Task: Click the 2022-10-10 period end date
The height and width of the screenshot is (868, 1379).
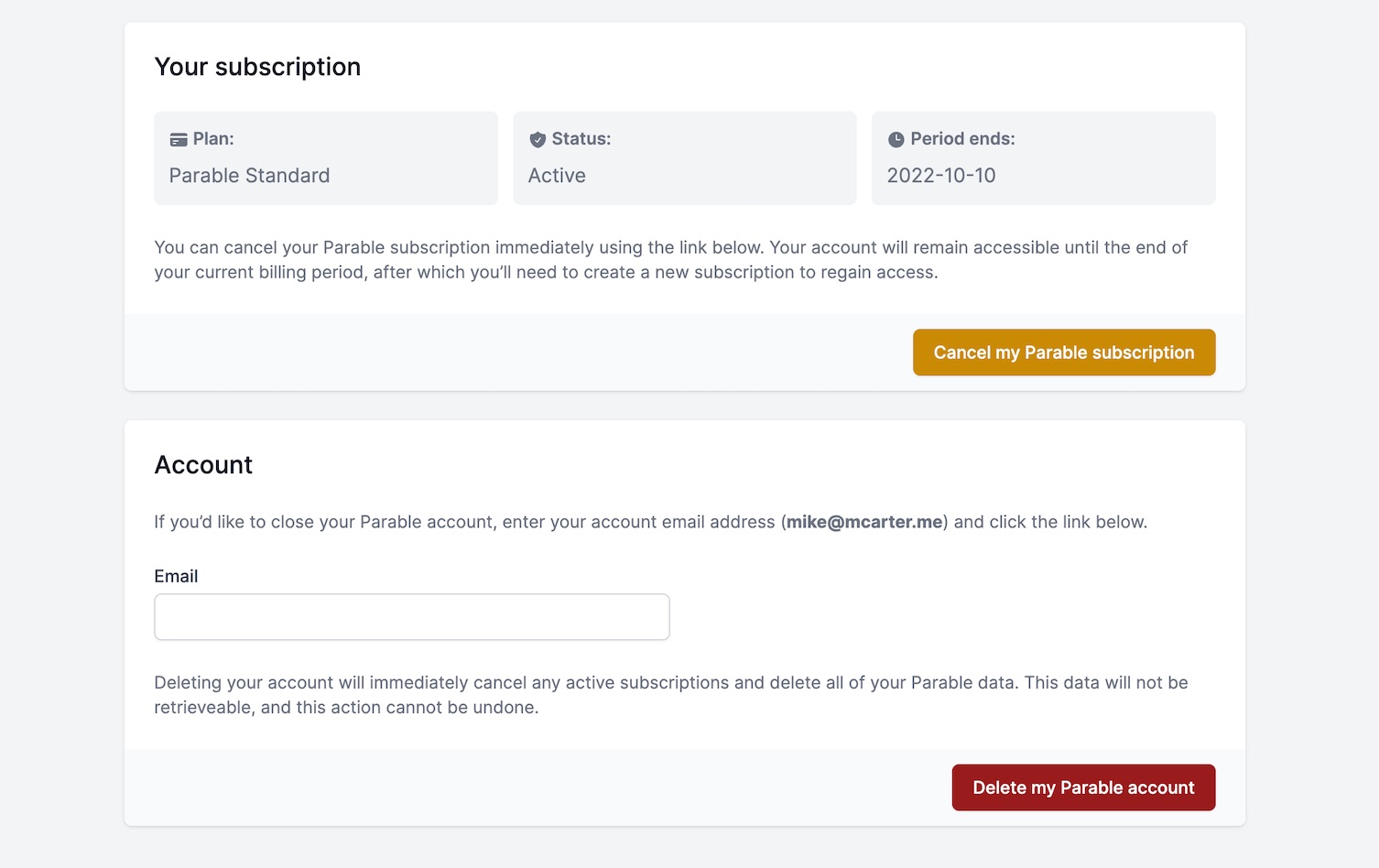Action: click(x=941, y=176)
